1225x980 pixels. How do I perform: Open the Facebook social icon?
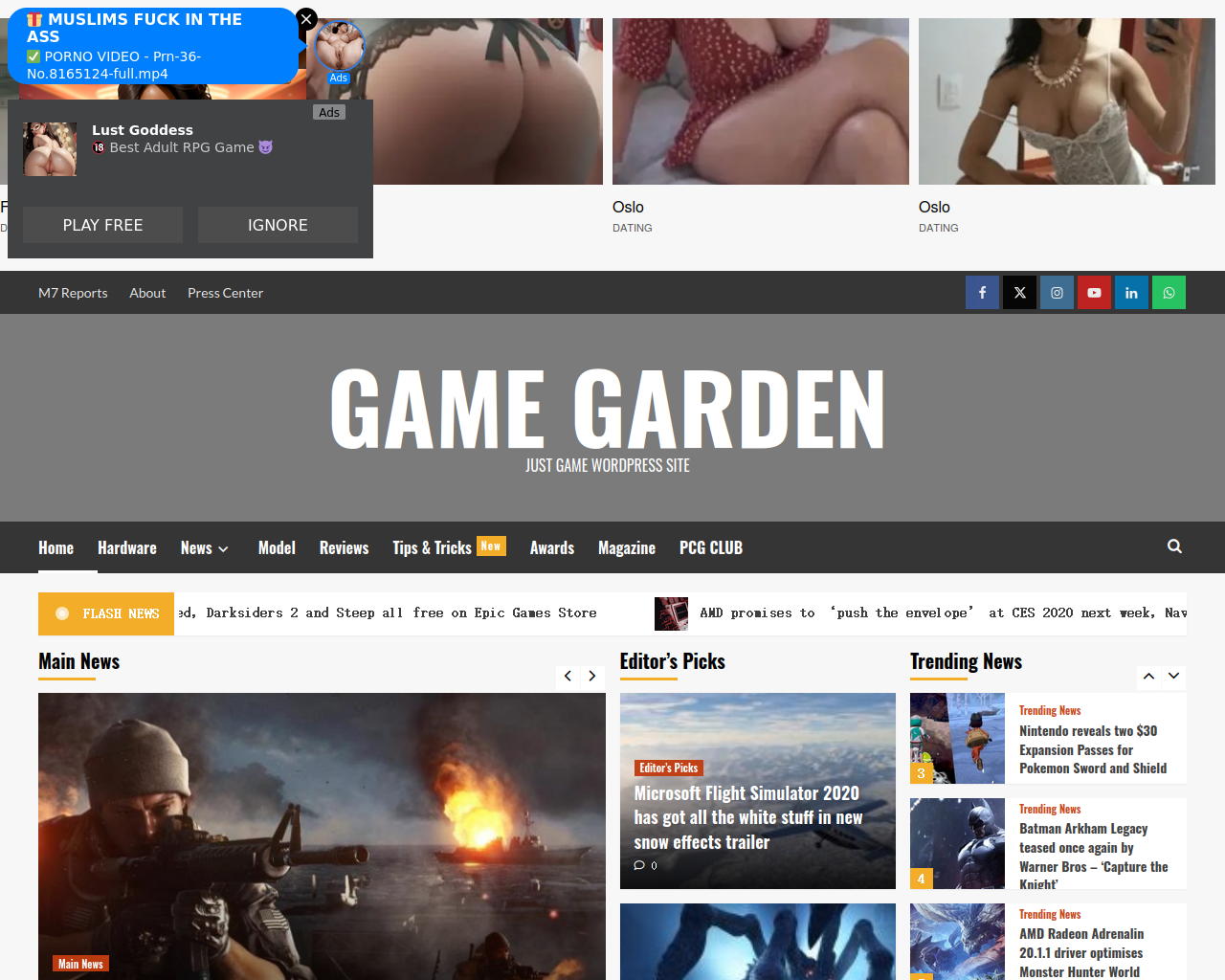click(x=982, y=293)
